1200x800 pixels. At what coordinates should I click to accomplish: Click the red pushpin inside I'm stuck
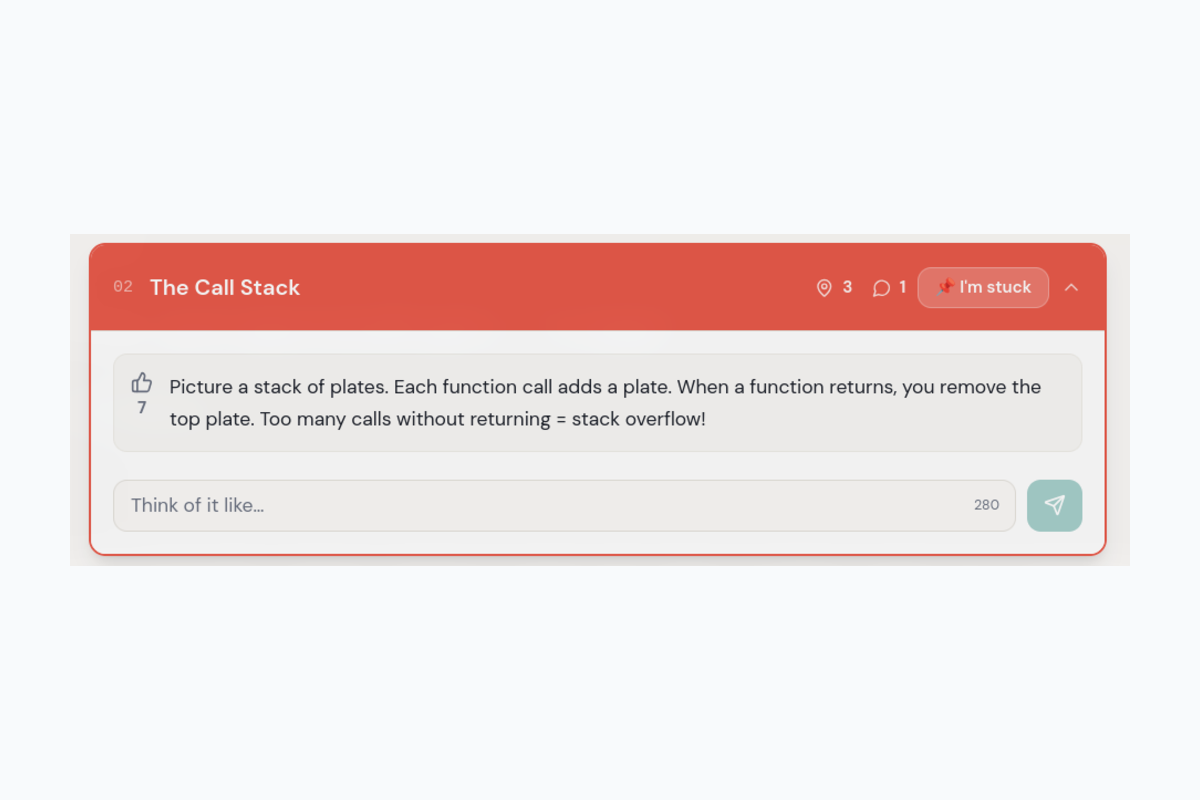click(945, 287)
